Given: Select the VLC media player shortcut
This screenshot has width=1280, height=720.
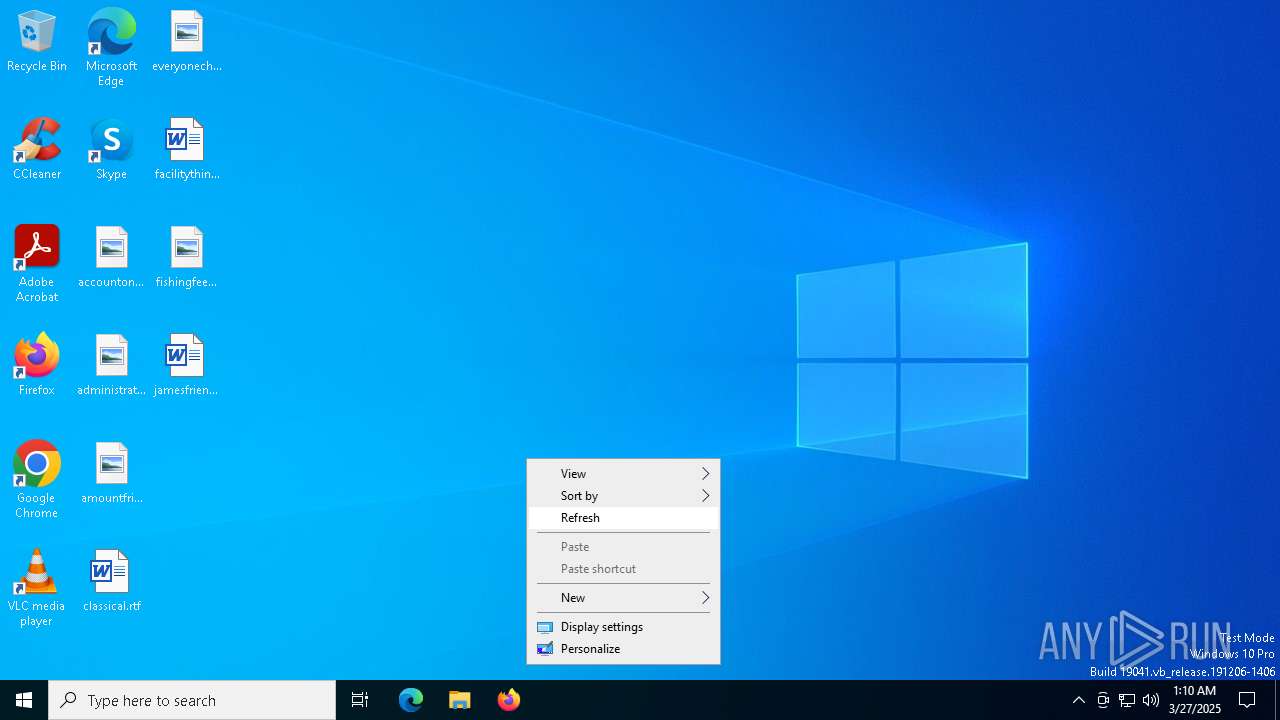Looking at the screenshot, I should click(x=37, y=588).
